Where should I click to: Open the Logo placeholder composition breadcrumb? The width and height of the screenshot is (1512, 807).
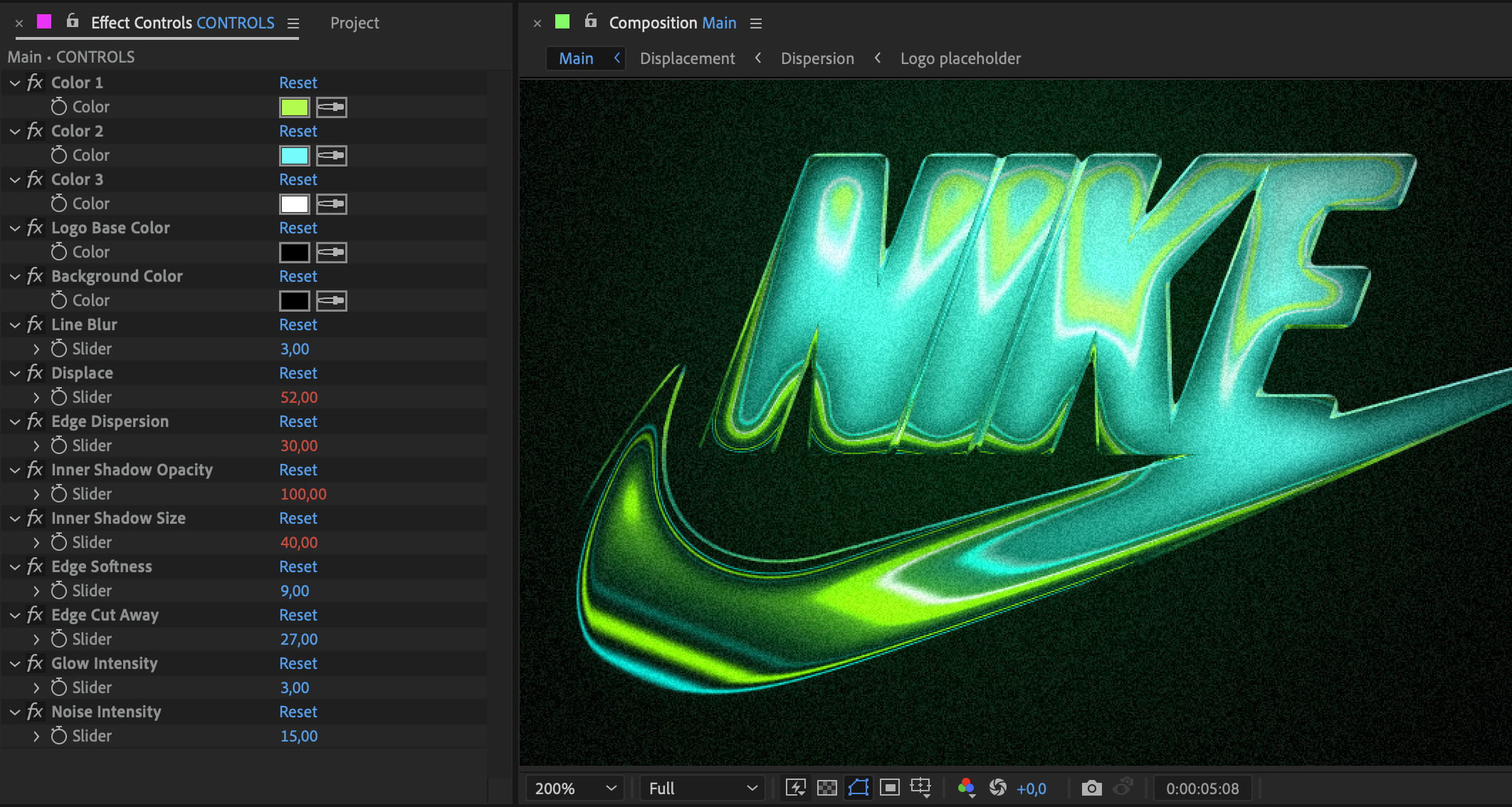point(960,58)
